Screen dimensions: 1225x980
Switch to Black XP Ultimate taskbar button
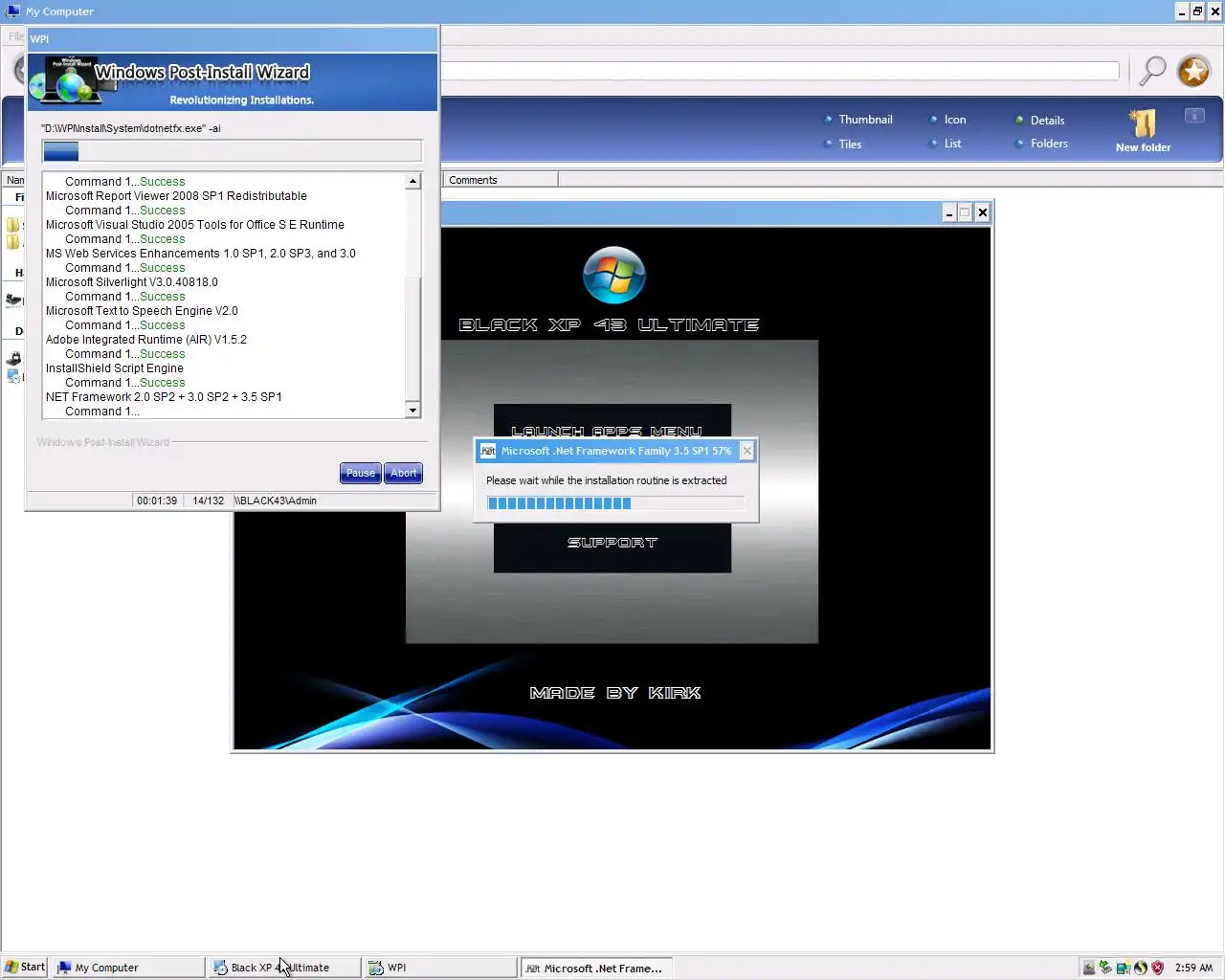click(284, 968)
